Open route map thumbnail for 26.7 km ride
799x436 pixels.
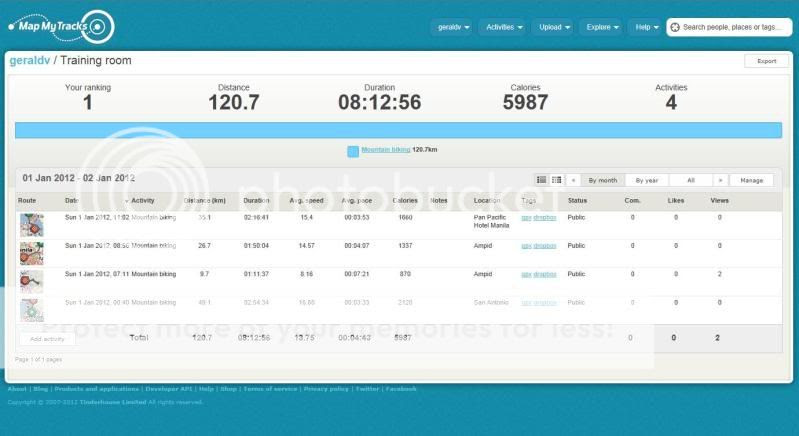pos(32,253)
